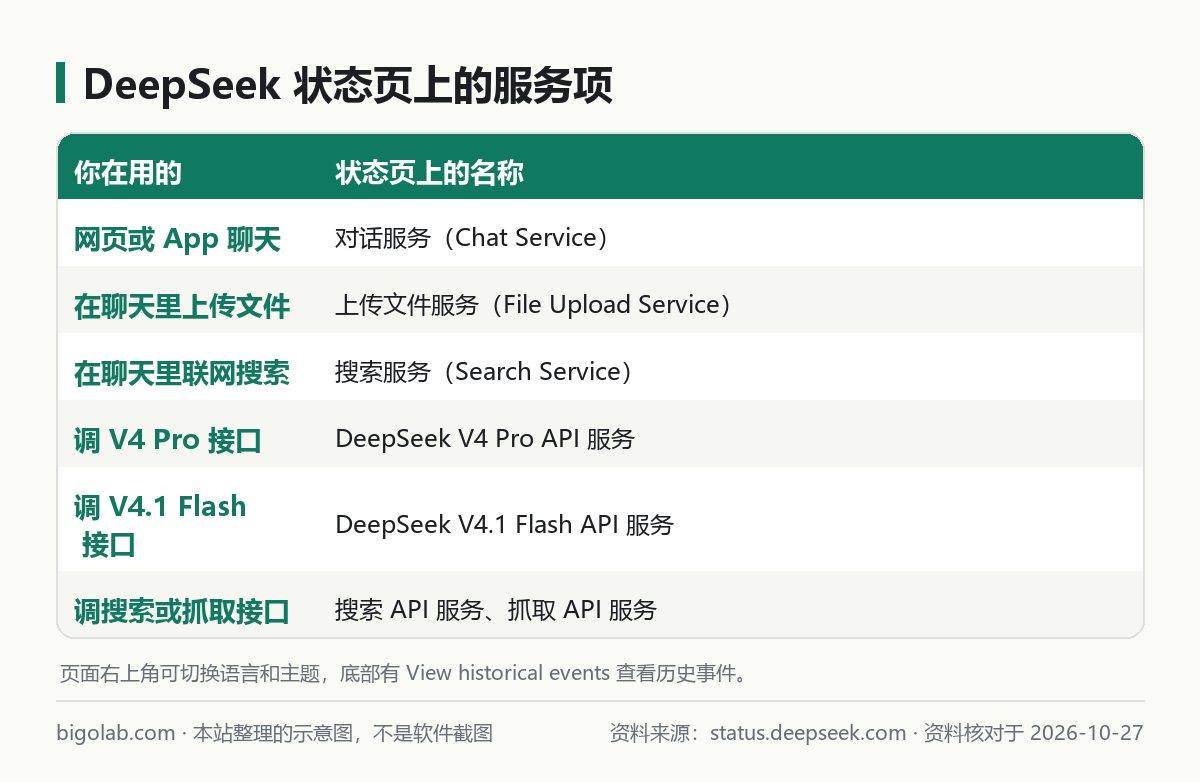The image size is (1200, 782).
Task: Click the heading 'DeepSeek 状态页上的服务项'
Action: tap(348, 86)
